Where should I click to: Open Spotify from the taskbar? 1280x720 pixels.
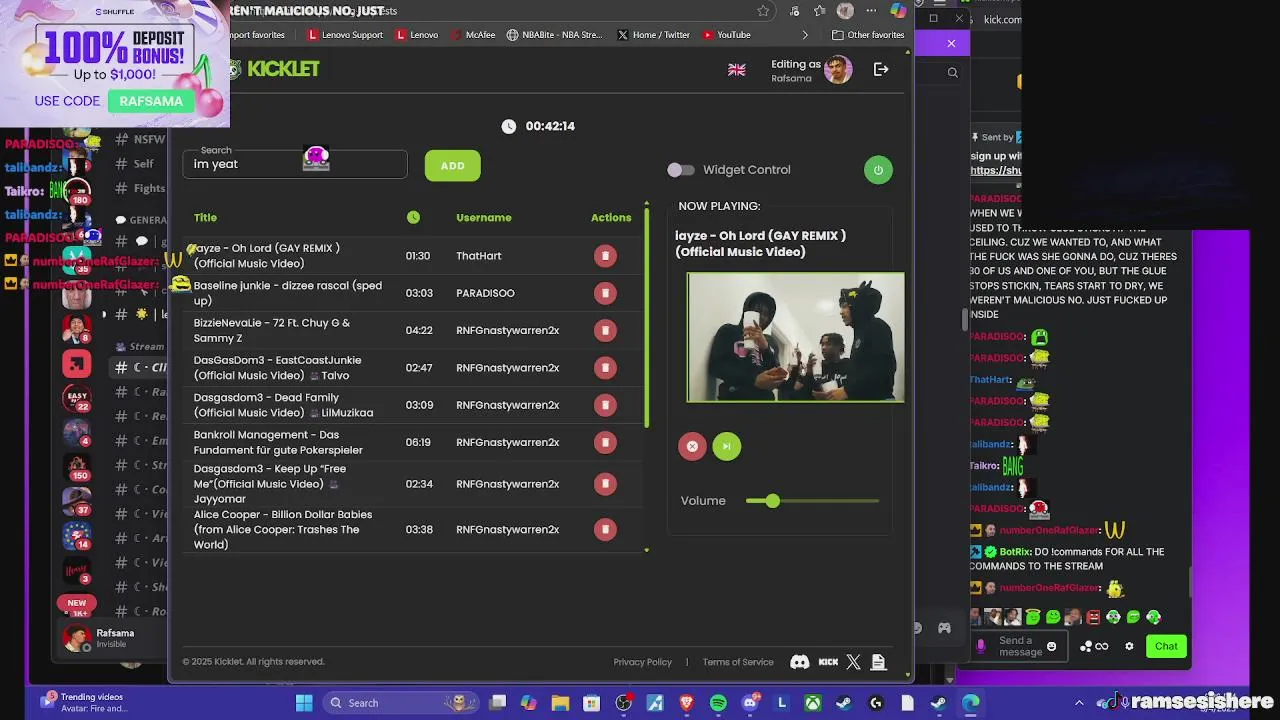(718, 703)
